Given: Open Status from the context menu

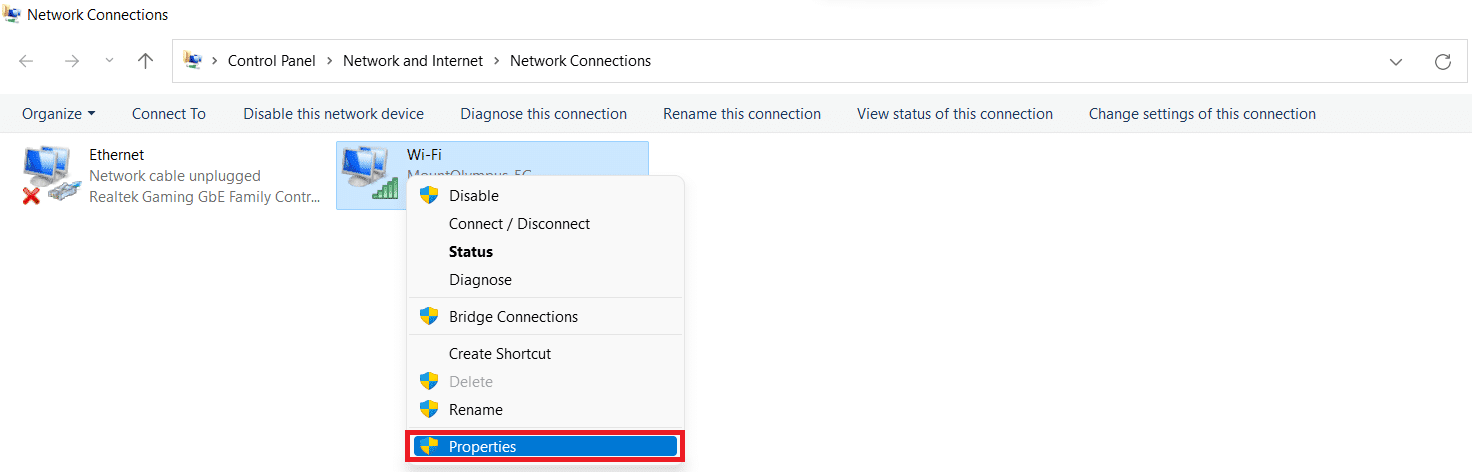Looking at the screenshot, I should [x=470, y=252].
